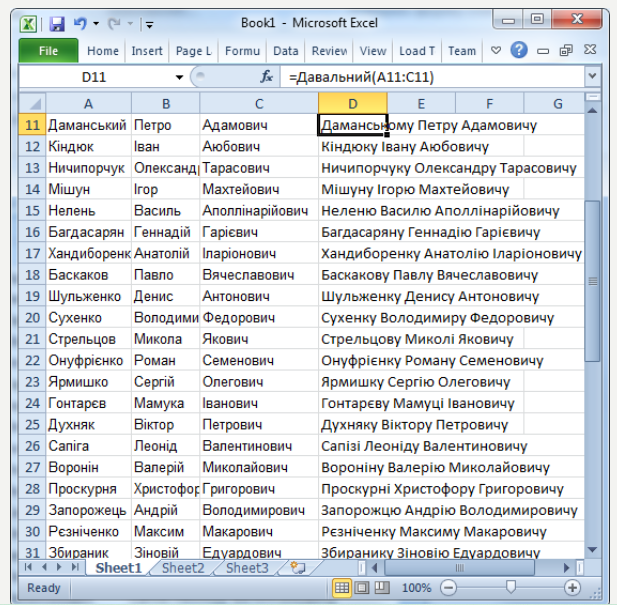Minimize the ribbon using the heart-shaped caret icon

coord(495,50)
